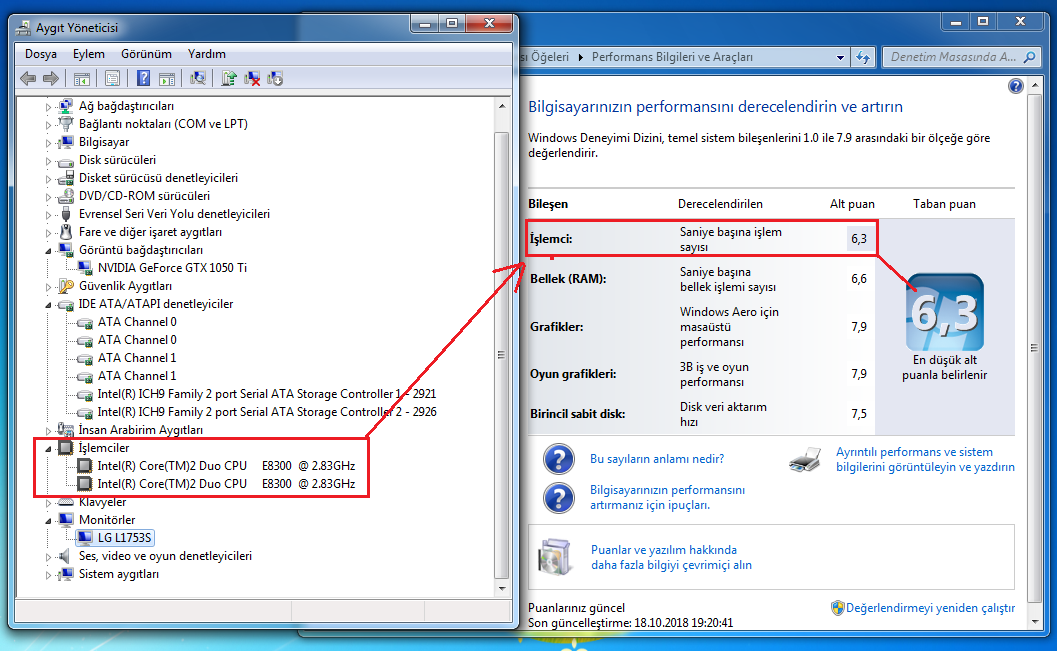Open the Görünüm menu
The width and height of the screenshot is (1057, 651).
[146, 54]
